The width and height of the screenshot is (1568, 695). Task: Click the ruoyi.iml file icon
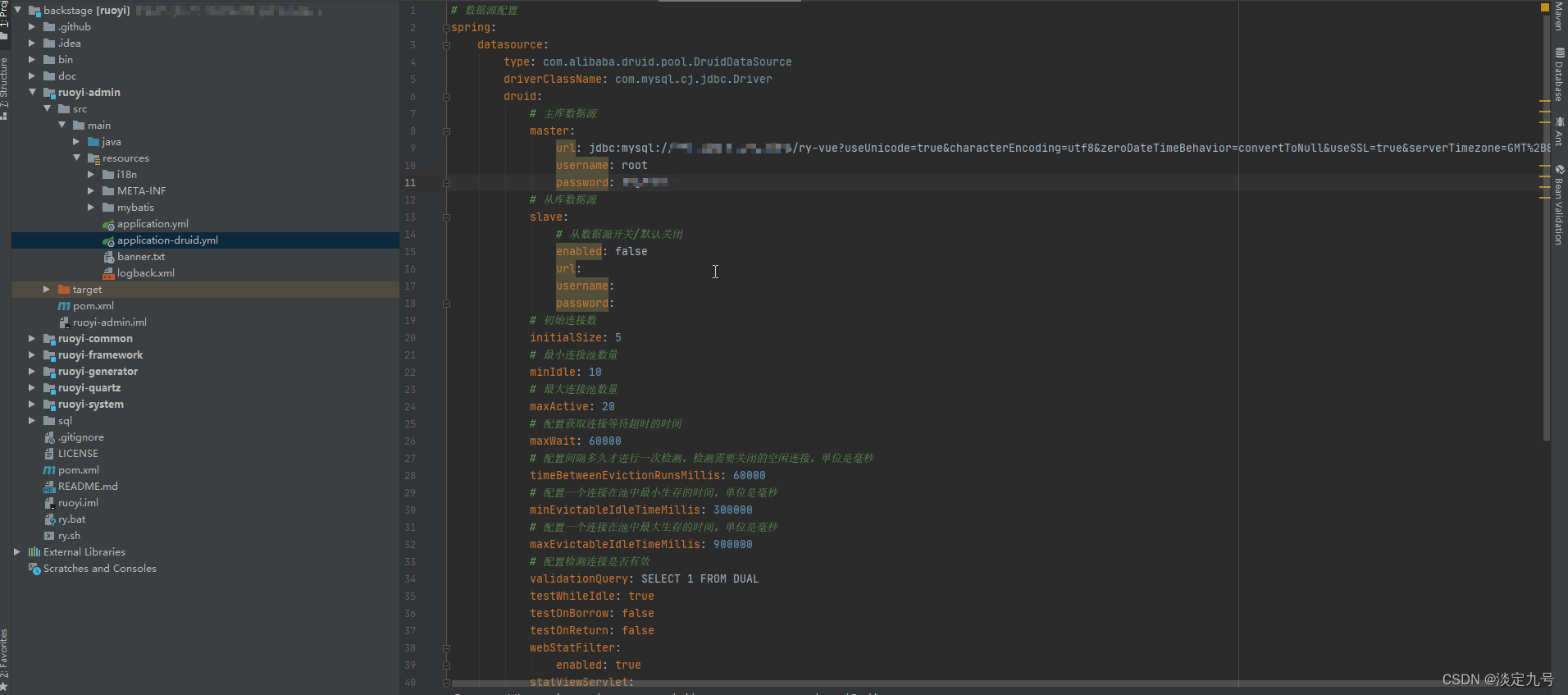pyautogui.click(x=49, y=503)
